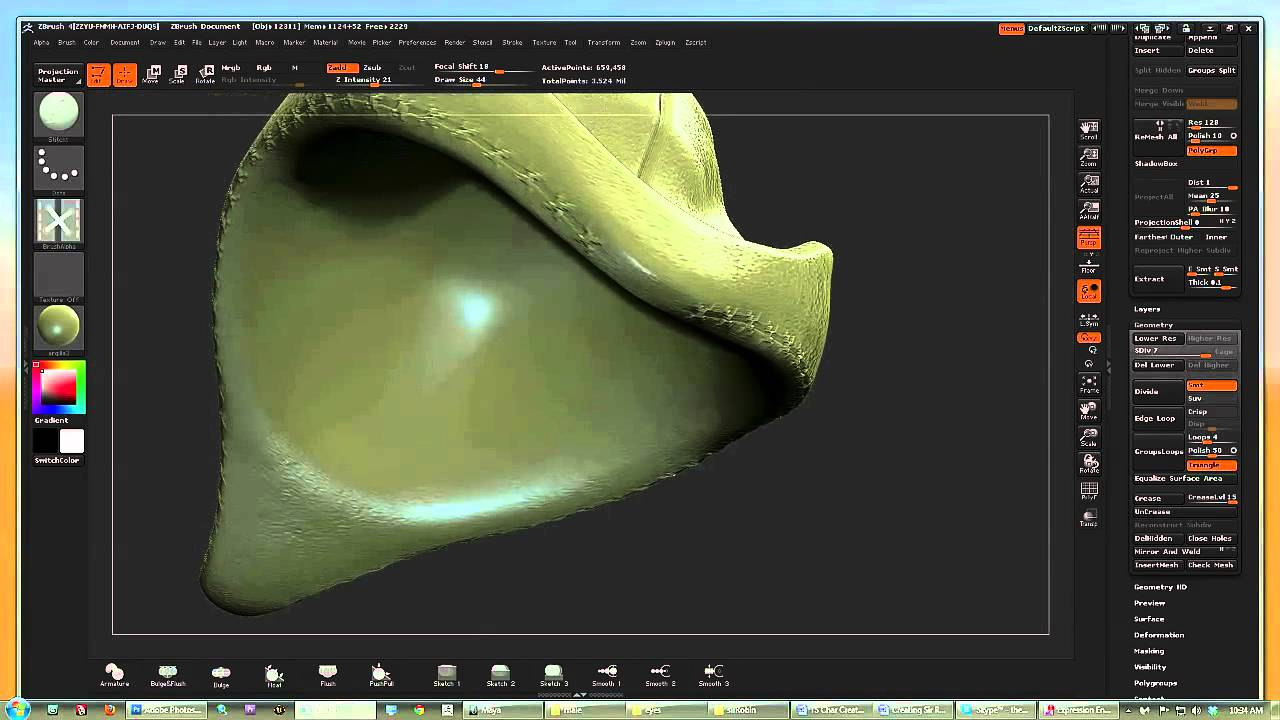The width and height of the screenshot is (1280, 720).
Task: Collapse the Geometry subpalette
Action: coord(1153,325)
